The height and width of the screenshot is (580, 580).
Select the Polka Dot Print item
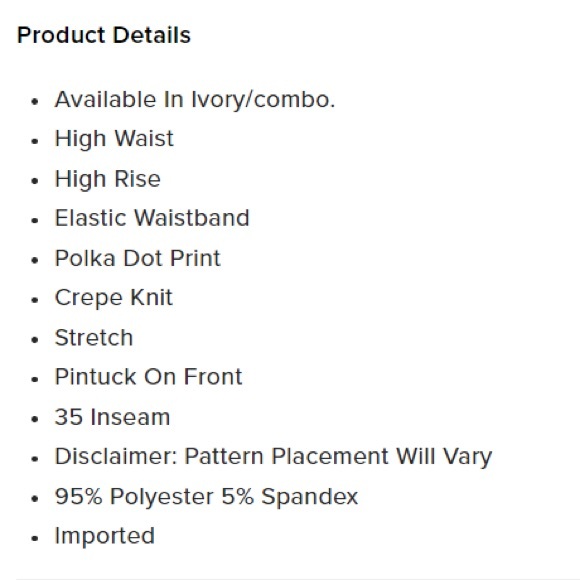click(x=138, y=258)
